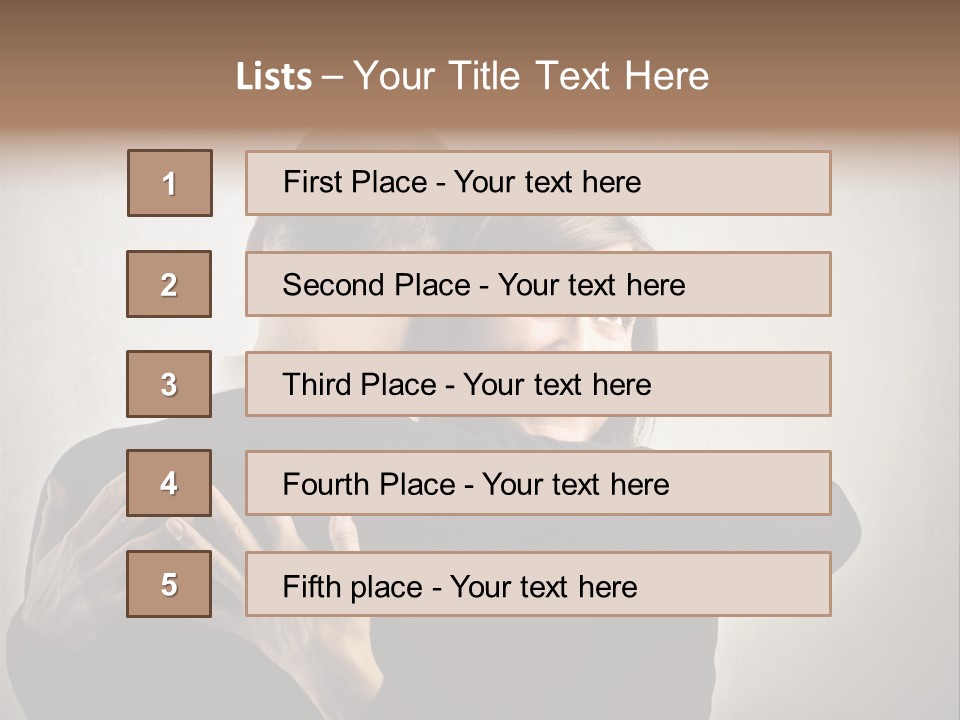Click the number 1 box

point(169,183)
